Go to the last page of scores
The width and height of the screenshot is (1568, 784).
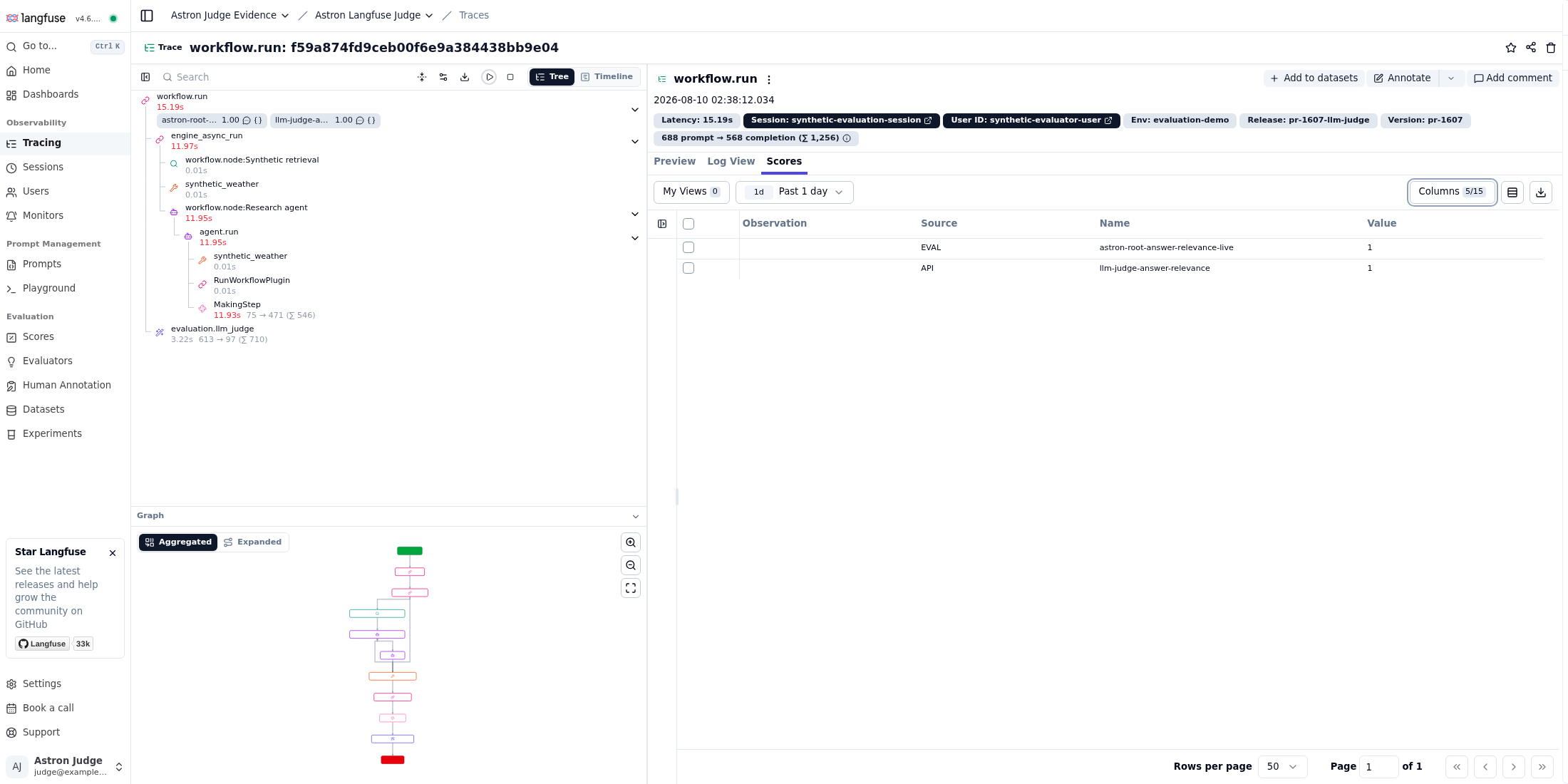point(1542,767)
